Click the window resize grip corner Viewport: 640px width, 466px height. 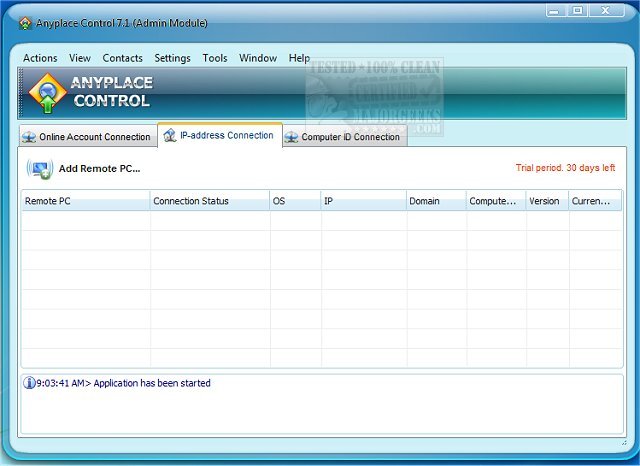[x=624, y=443]
